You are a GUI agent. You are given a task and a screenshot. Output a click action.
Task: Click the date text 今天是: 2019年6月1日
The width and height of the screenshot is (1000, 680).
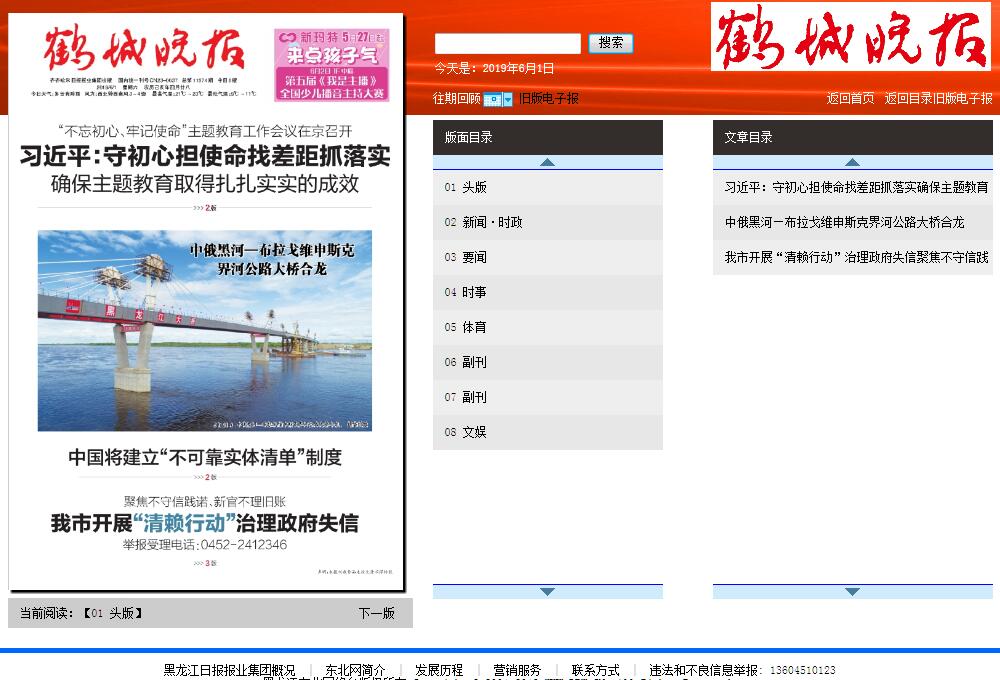(x=494, y=68)
